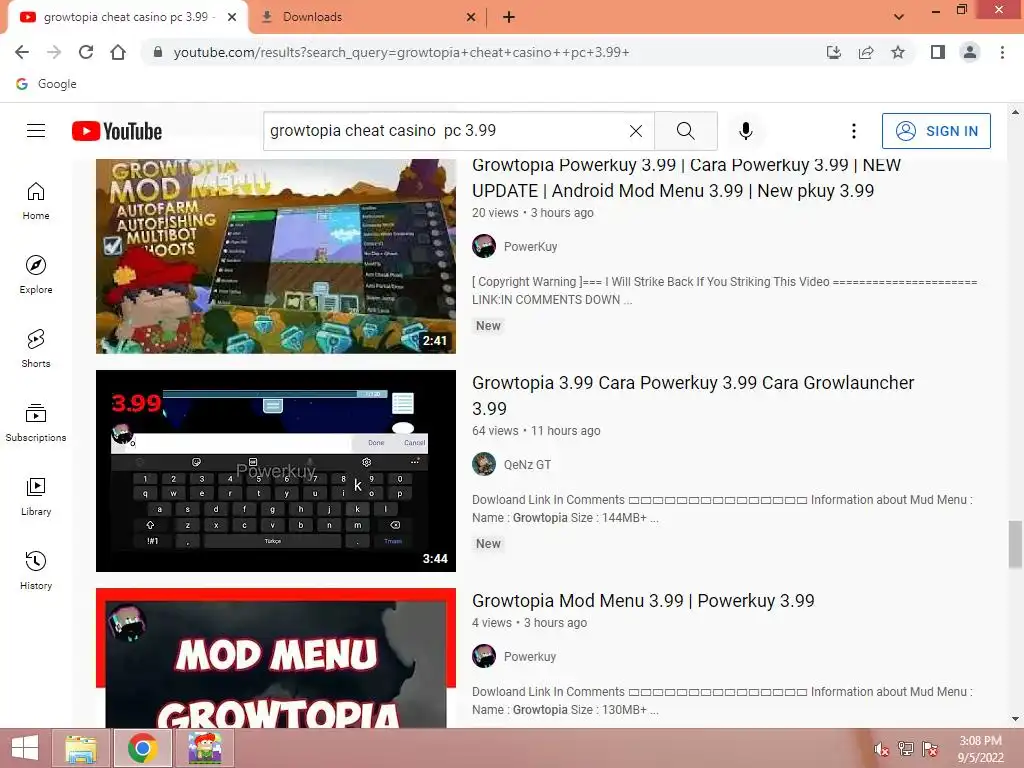Screen dimensions: 1024x768
Task: Open the Windows Start button
Action: pyautogui.click(x=25, y=748)
